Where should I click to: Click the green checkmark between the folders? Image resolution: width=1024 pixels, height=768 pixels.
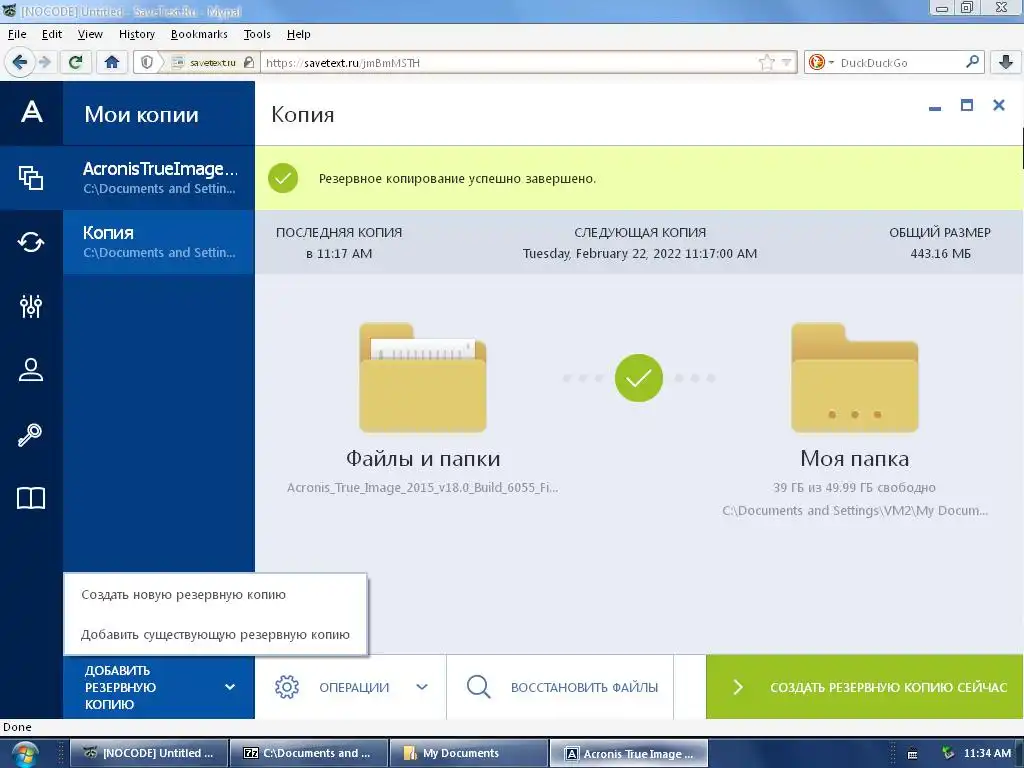click(639, 377)
